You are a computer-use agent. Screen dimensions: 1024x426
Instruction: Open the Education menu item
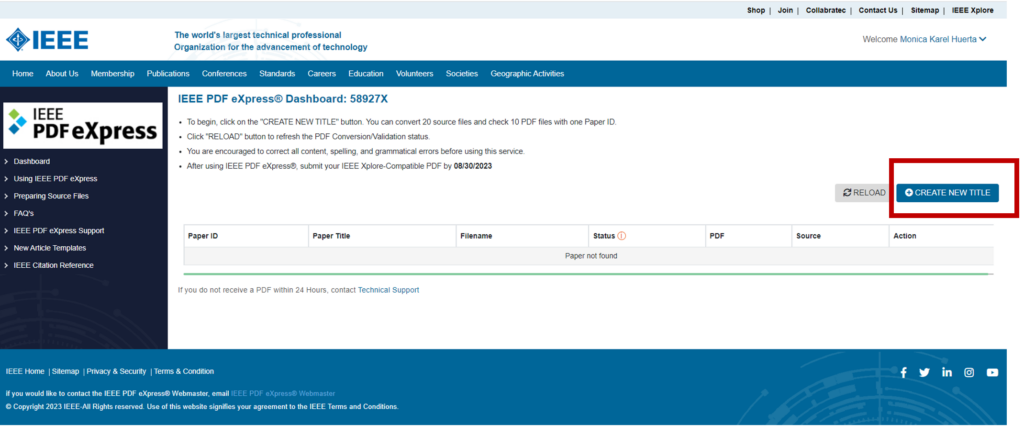(x=366, y=74)
